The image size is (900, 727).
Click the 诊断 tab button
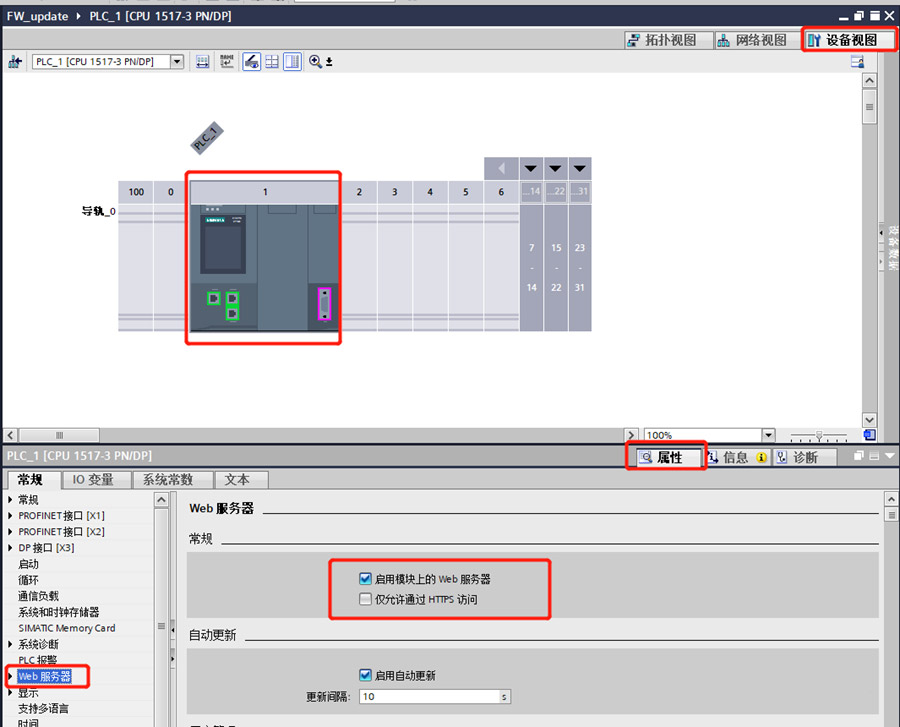pyautogui.click(x=798, y=457)
